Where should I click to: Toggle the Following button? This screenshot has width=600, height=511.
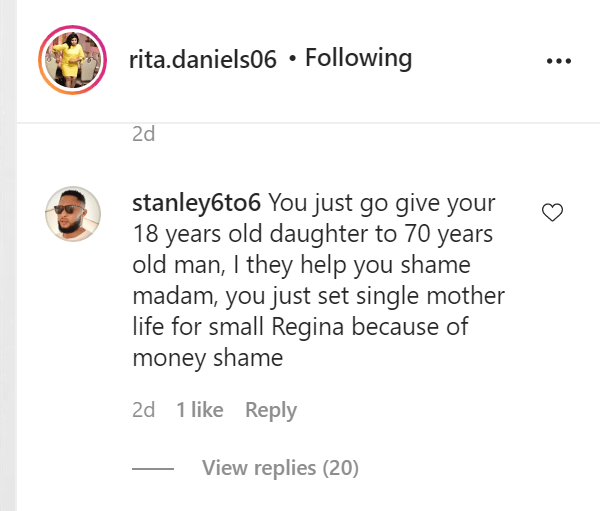pos(358,58)
